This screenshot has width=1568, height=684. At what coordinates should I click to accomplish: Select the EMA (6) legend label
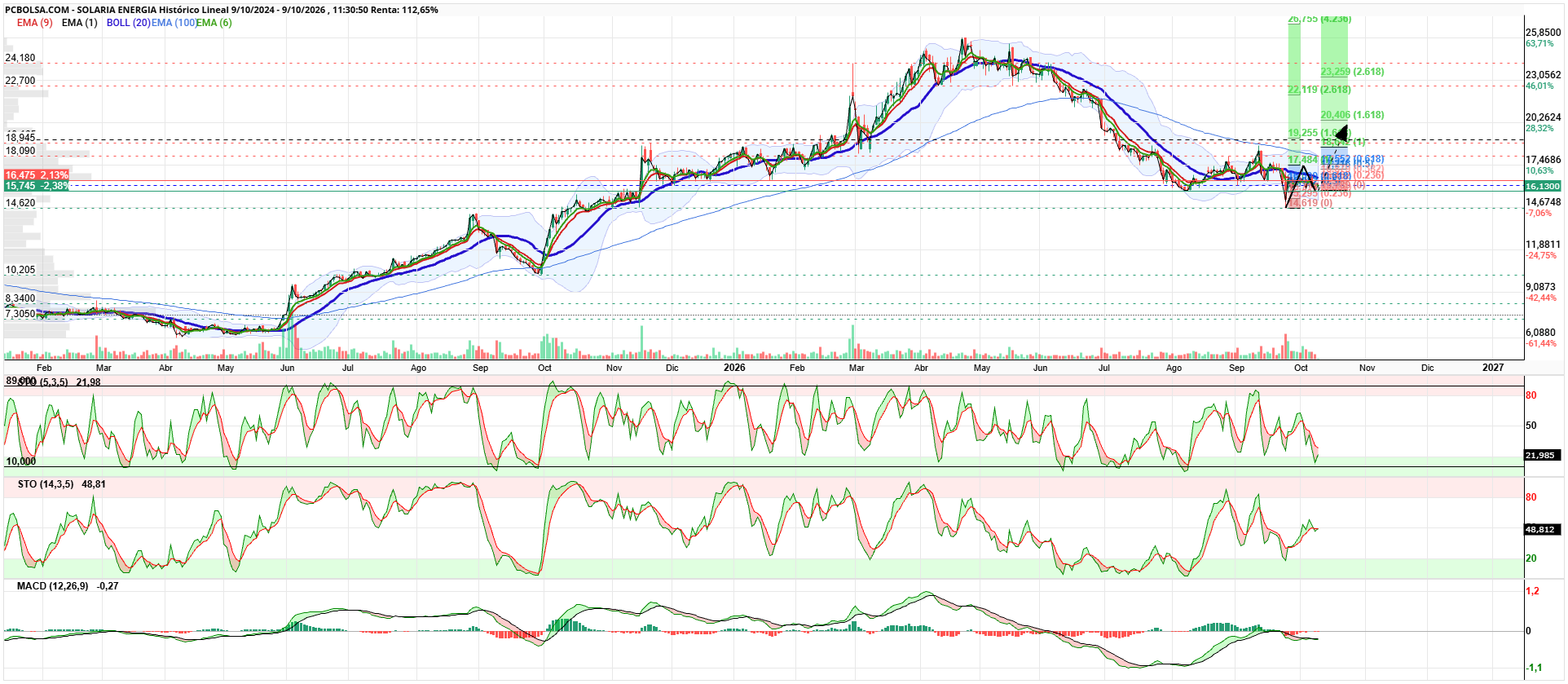(x=214, y=23)
